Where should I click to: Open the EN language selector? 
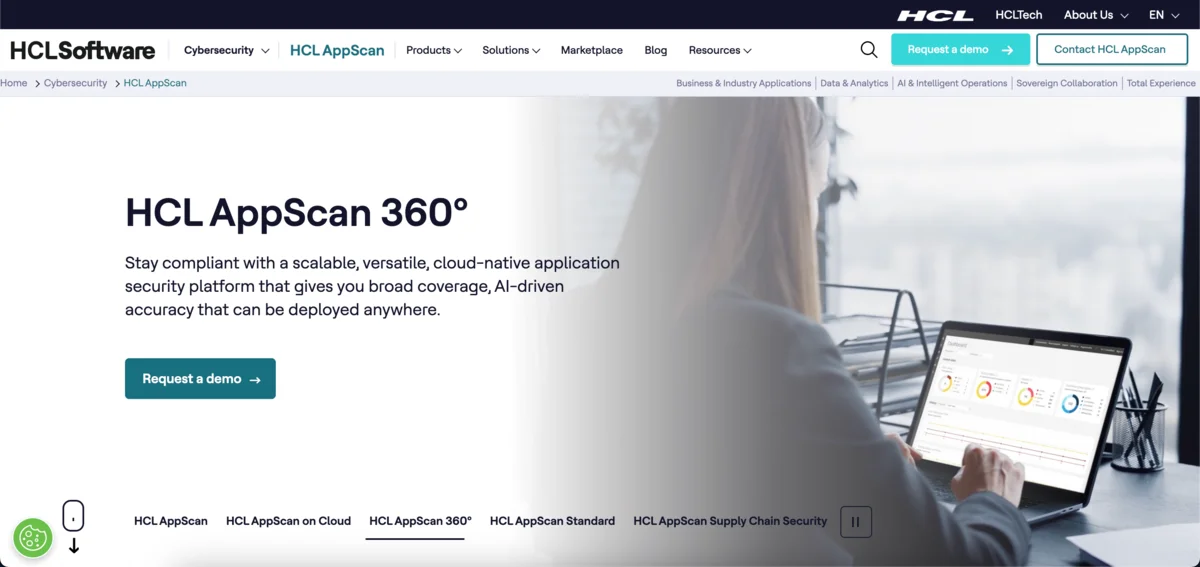1165,15
